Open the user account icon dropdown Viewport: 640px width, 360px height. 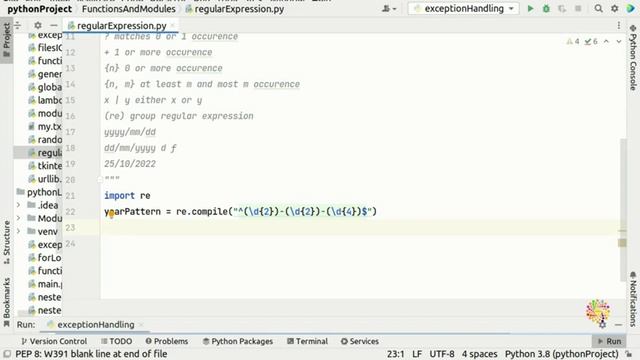point(389,9)
